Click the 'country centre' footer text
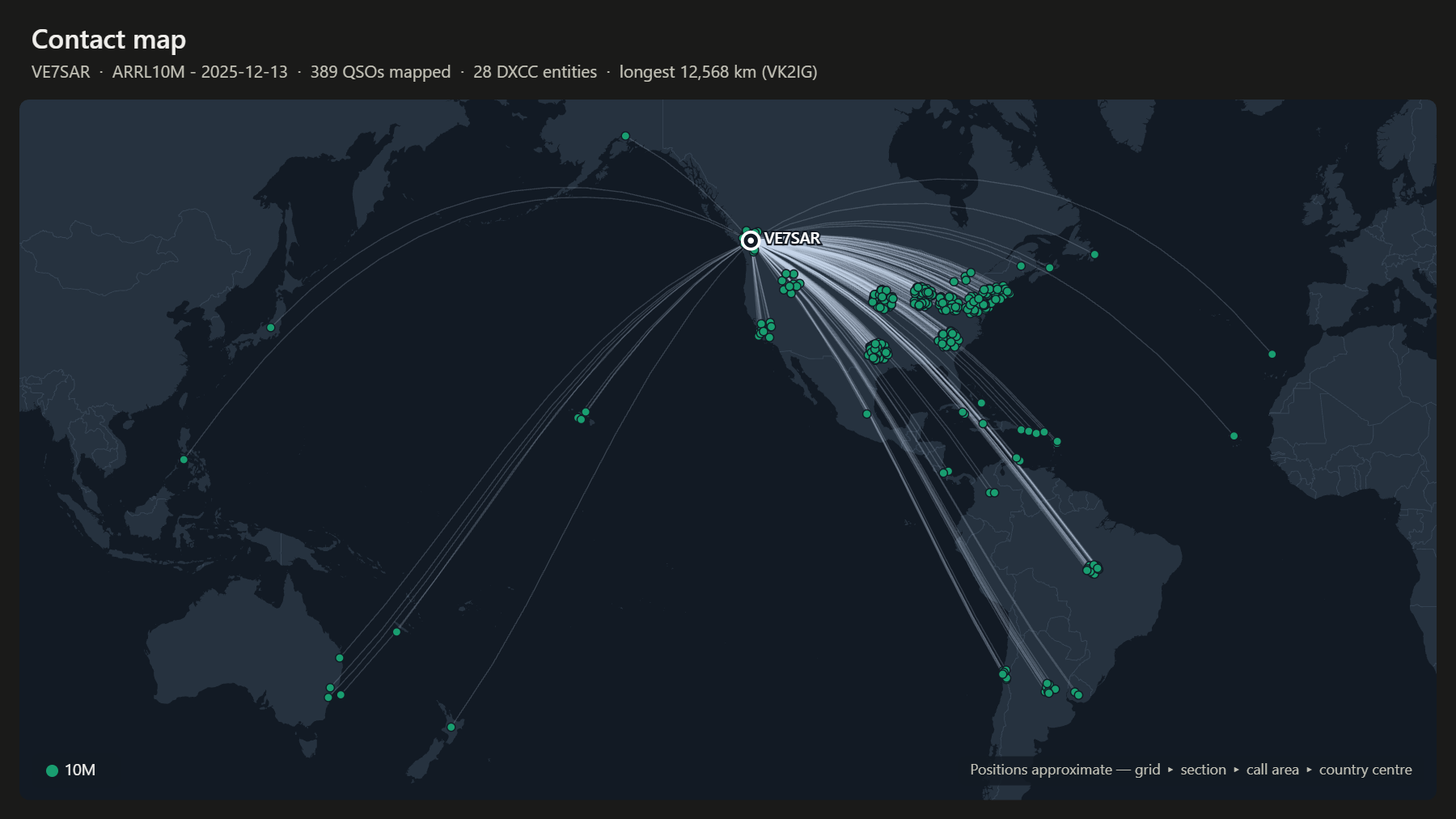Image resolution: width=1456 pixels, height=819 pixels. [1365, 770]
